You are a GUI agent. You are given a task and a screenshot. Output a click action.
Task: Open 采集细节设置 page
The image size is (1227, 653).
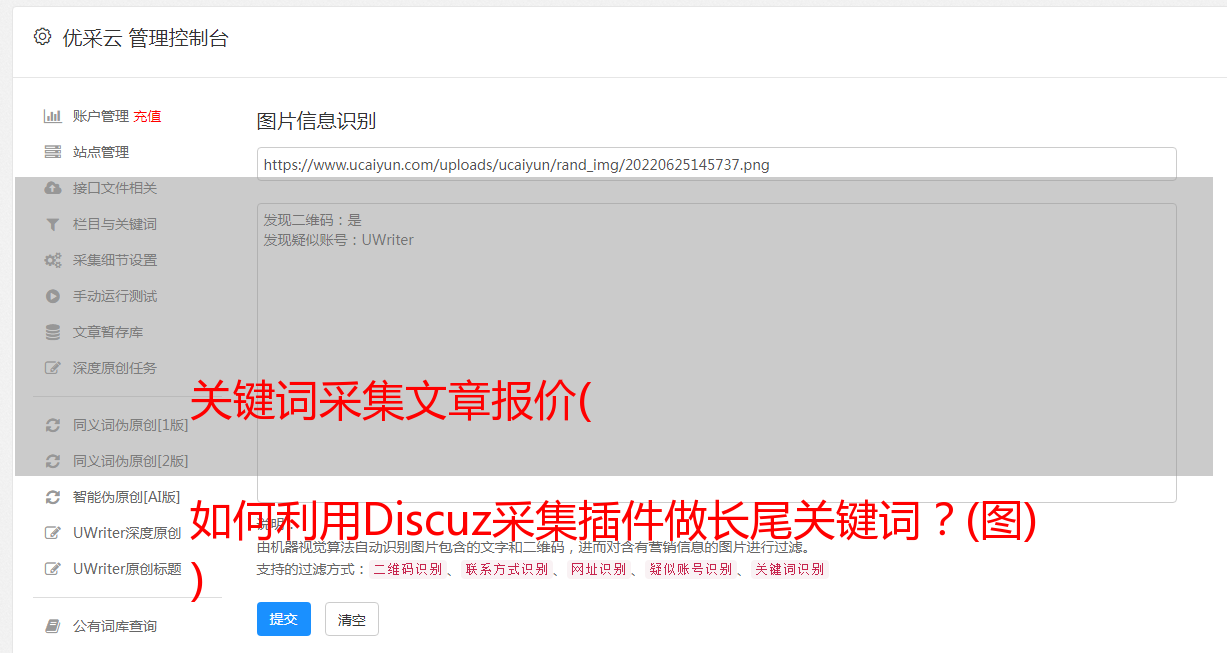coord(115,260)
